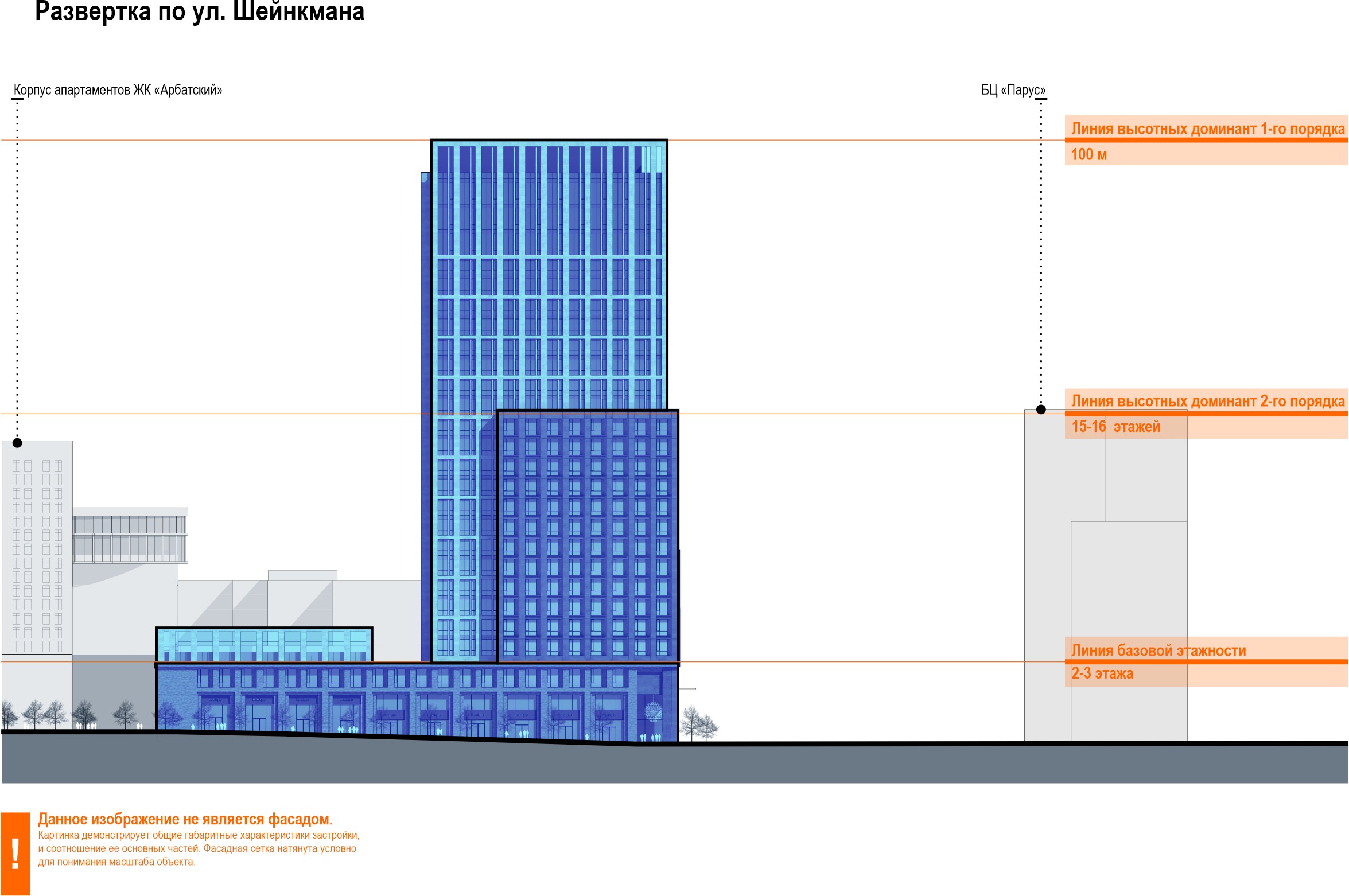Image resolution: width=1349 pixels, height=896 pixels.
Task: Click the title 'Развертка по ул. Шейнкмана'
Action: [200, 11]
